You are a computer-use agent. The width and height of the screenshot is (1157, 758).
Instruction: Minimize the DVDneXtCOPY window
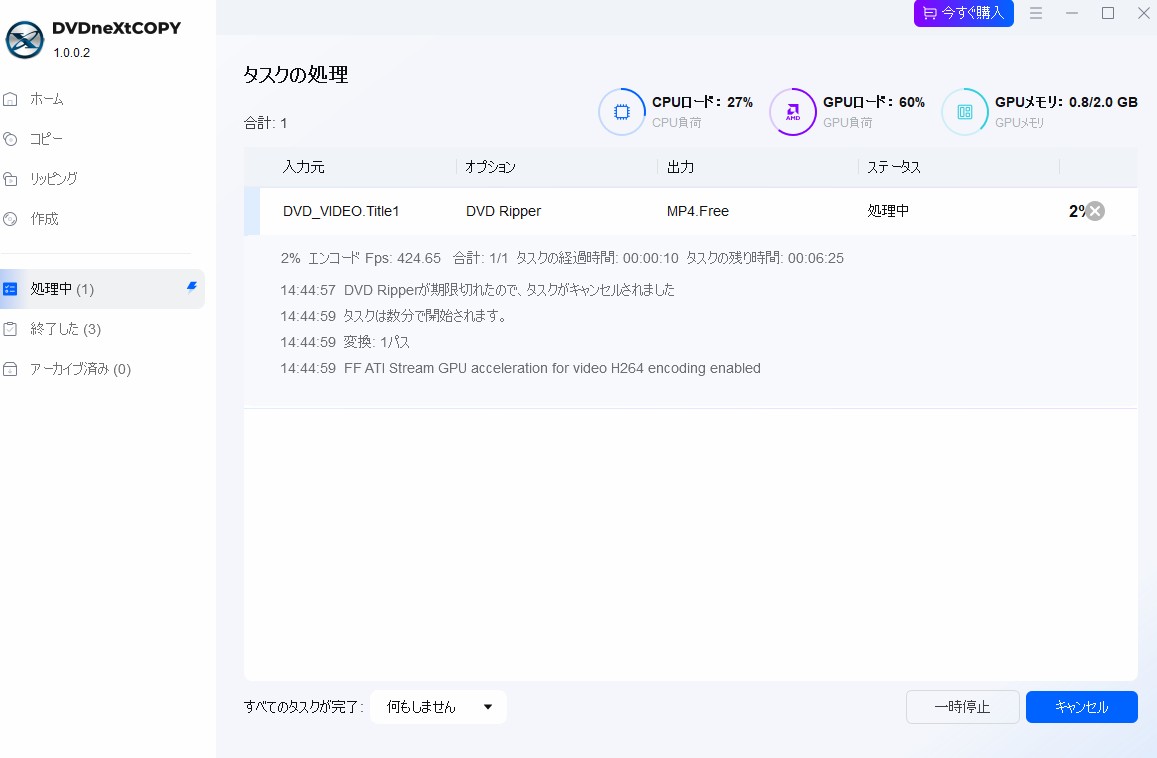(1072, 13)
